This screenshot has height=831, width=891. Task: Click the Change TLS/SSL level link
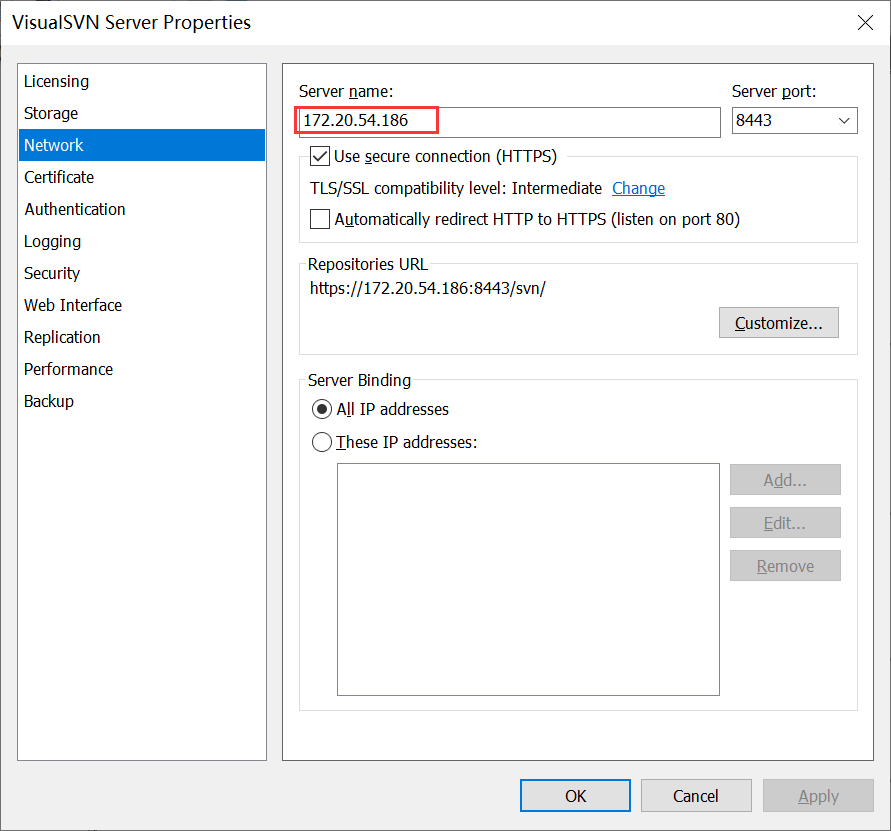point(638,188)
